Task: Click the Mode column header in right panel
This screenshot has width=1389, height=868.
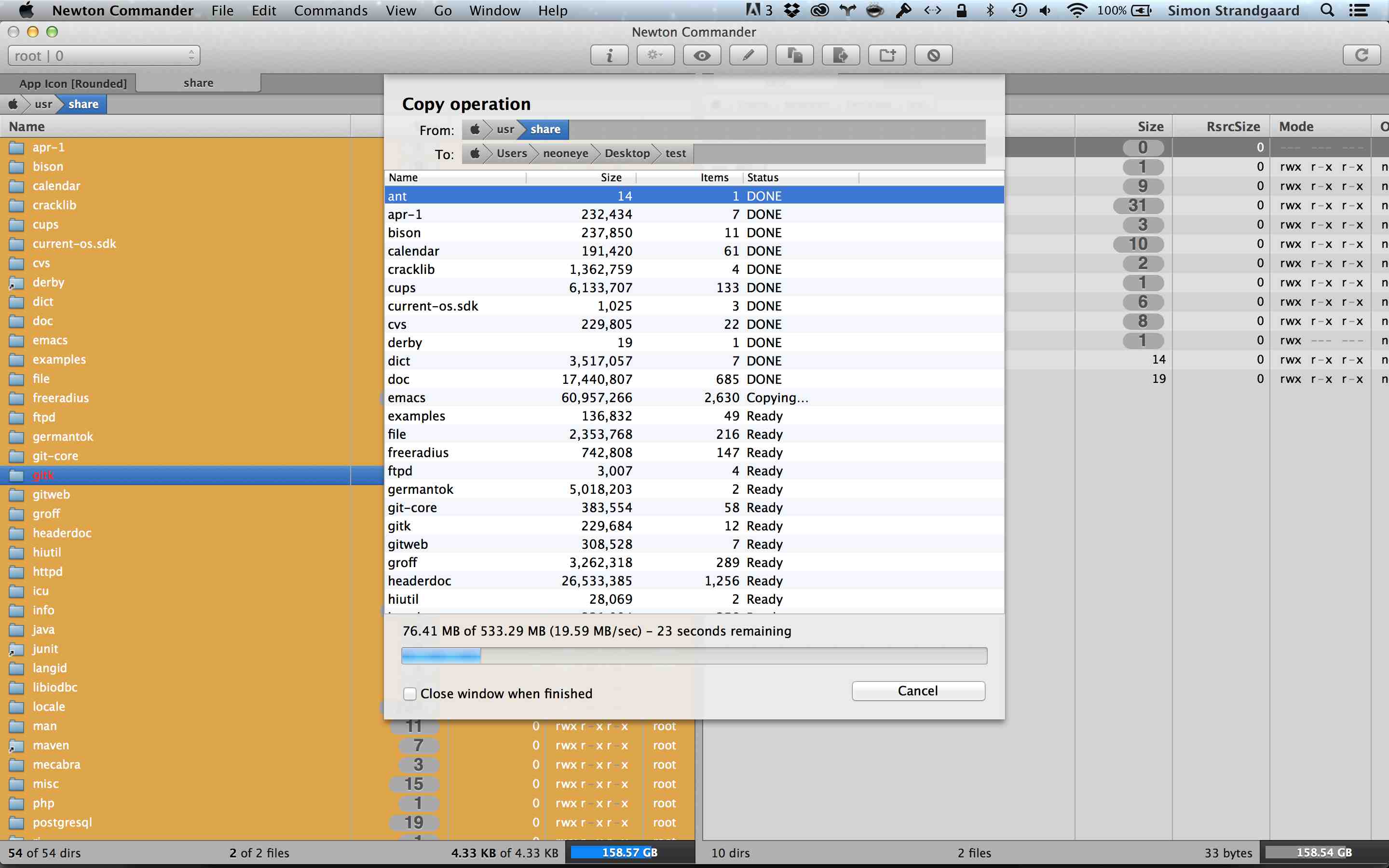Action: click(1320, 126)
